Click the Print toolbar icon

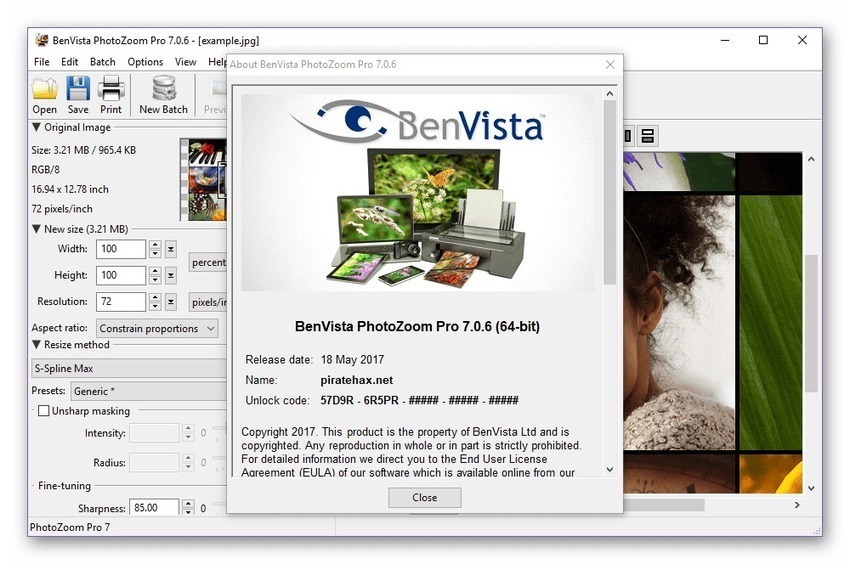111,93
